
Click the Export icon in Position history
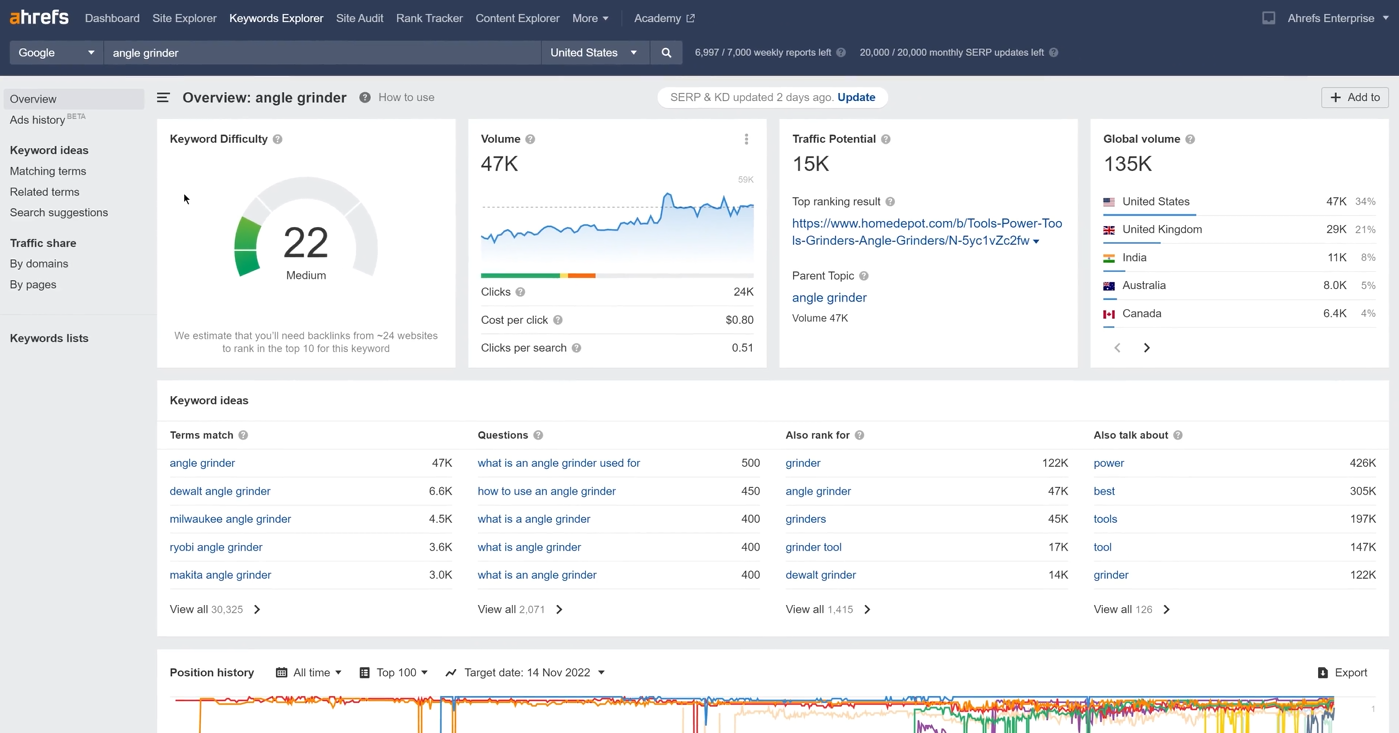point(1323,673)
